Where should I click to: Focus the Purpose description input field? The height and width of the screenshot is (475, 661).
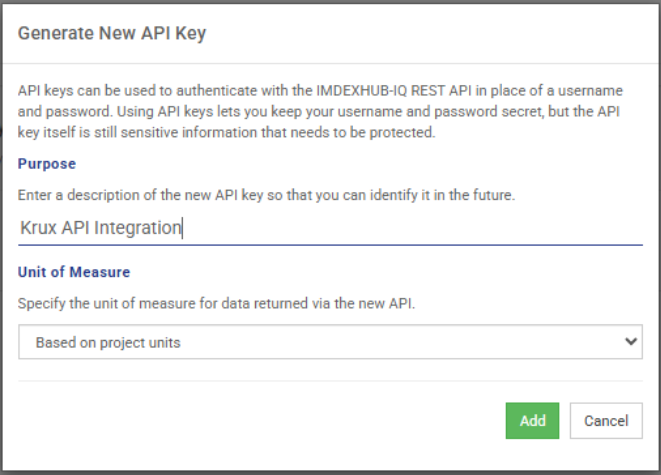(330, 228)
